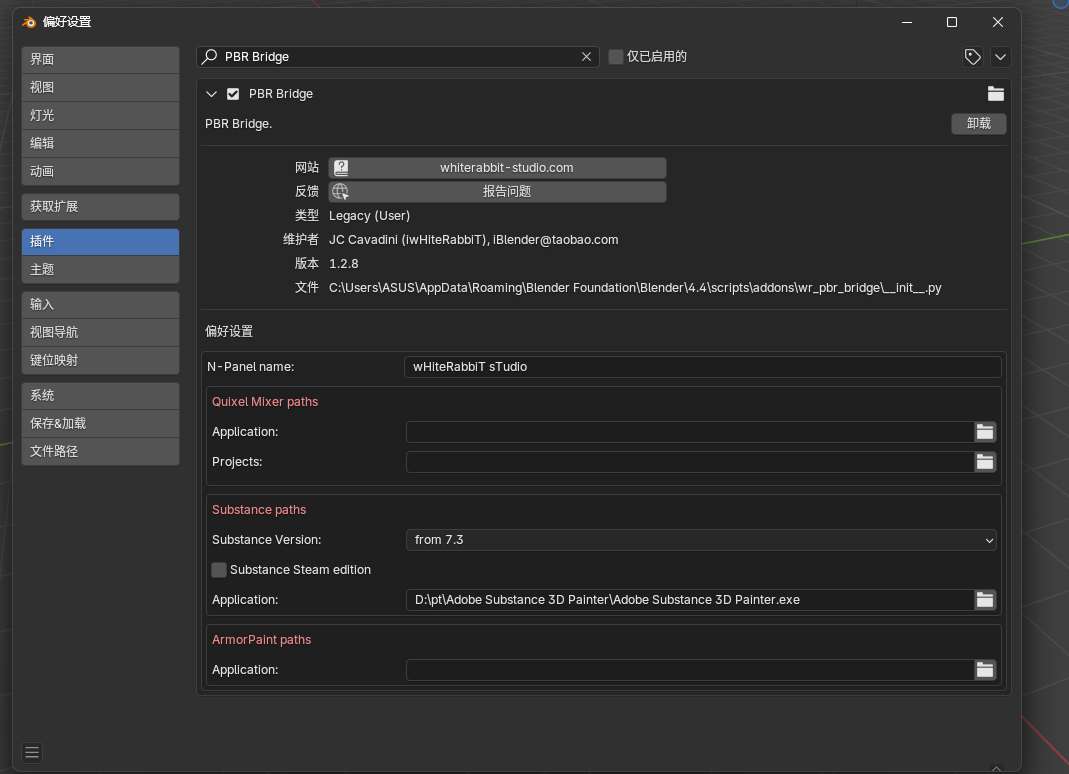Browse for the Quixel Mixer Application path

coord(984,432)
